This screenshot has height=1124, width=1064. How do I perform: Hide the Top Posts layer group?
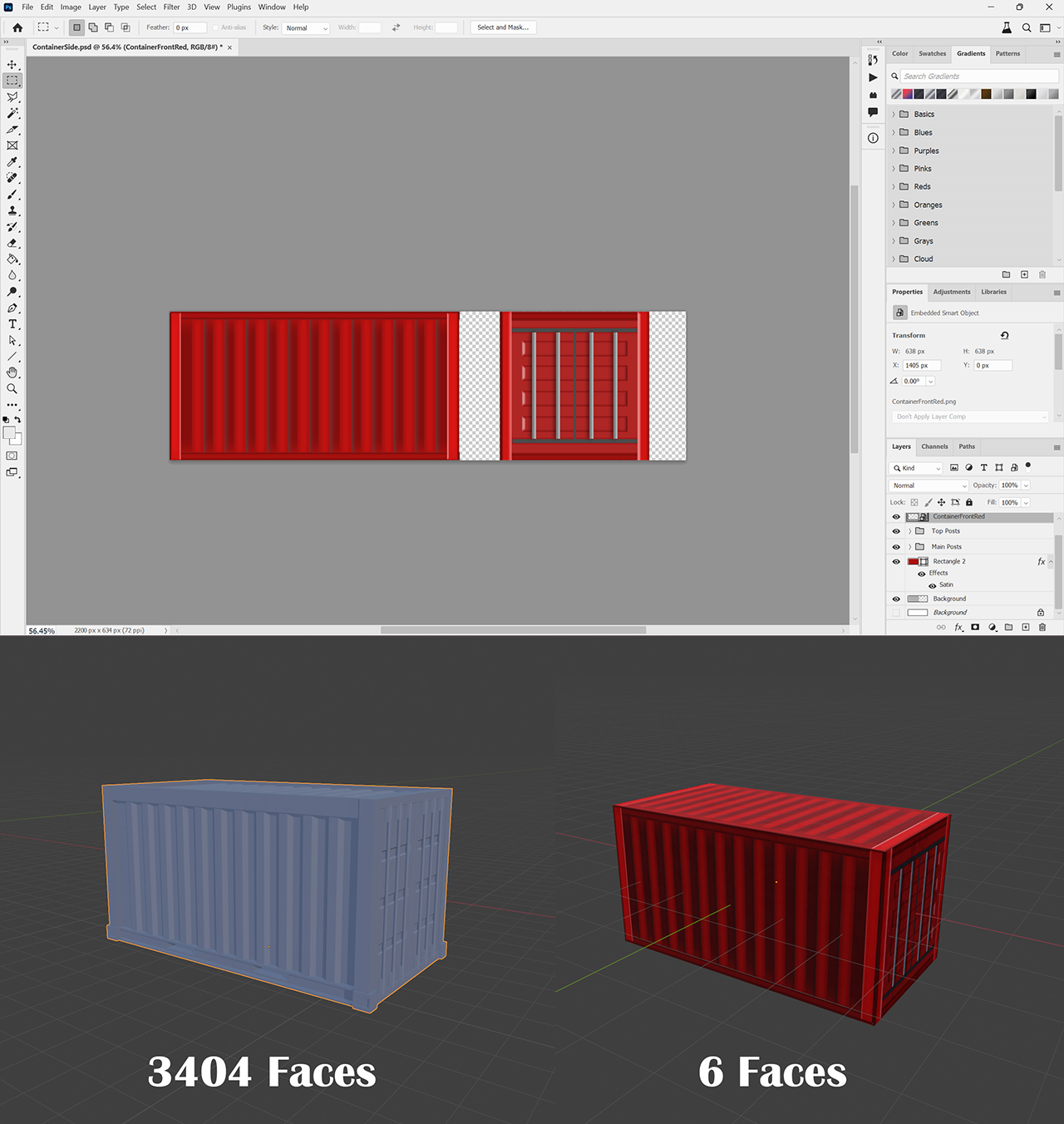(896, 531)
